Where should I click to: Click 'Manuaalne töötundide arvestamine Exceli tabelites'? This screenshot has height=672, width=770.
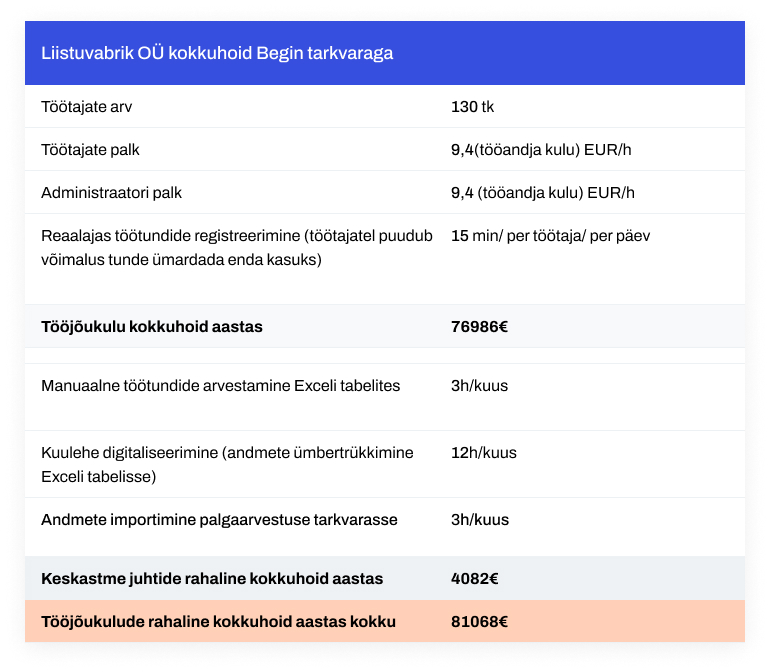[x=220, y=386]
